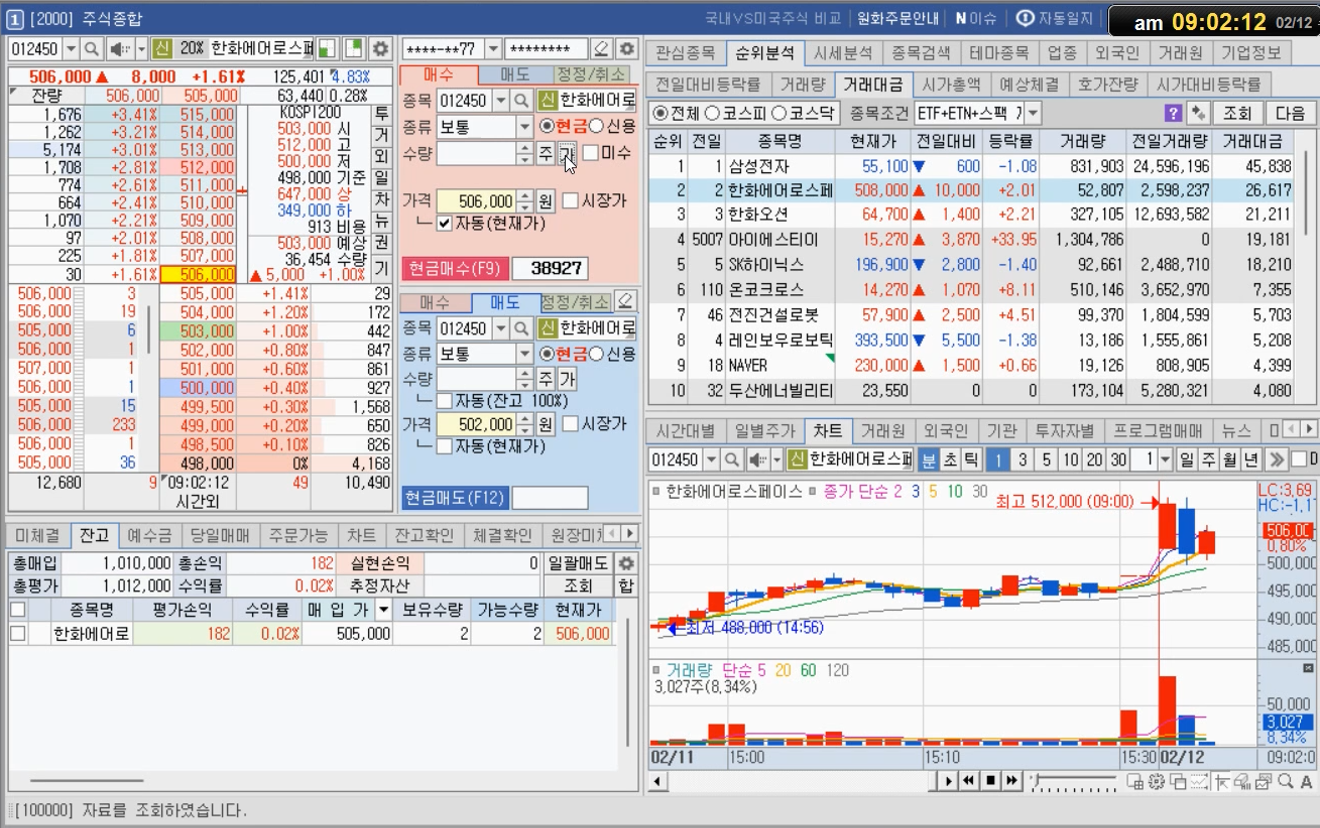Click the chart panel stock search magnifier

pyautogui.click(x=732, y=459)
